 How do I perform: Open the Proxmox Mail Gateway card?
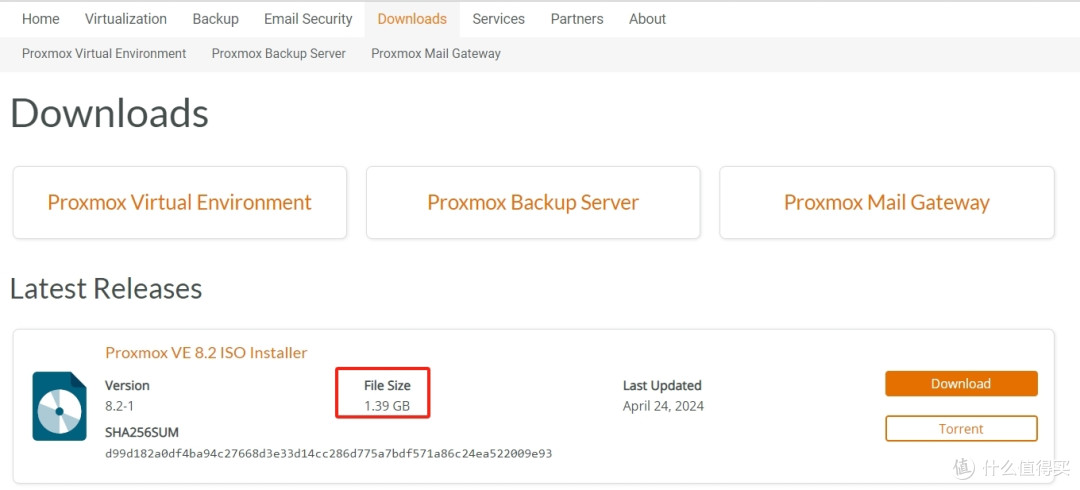tap(886, 203)
